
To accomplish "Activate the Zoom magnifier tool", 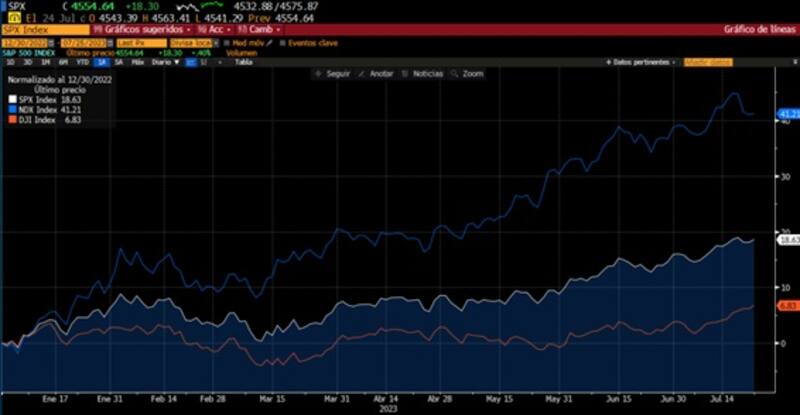I will coord(467,73).
